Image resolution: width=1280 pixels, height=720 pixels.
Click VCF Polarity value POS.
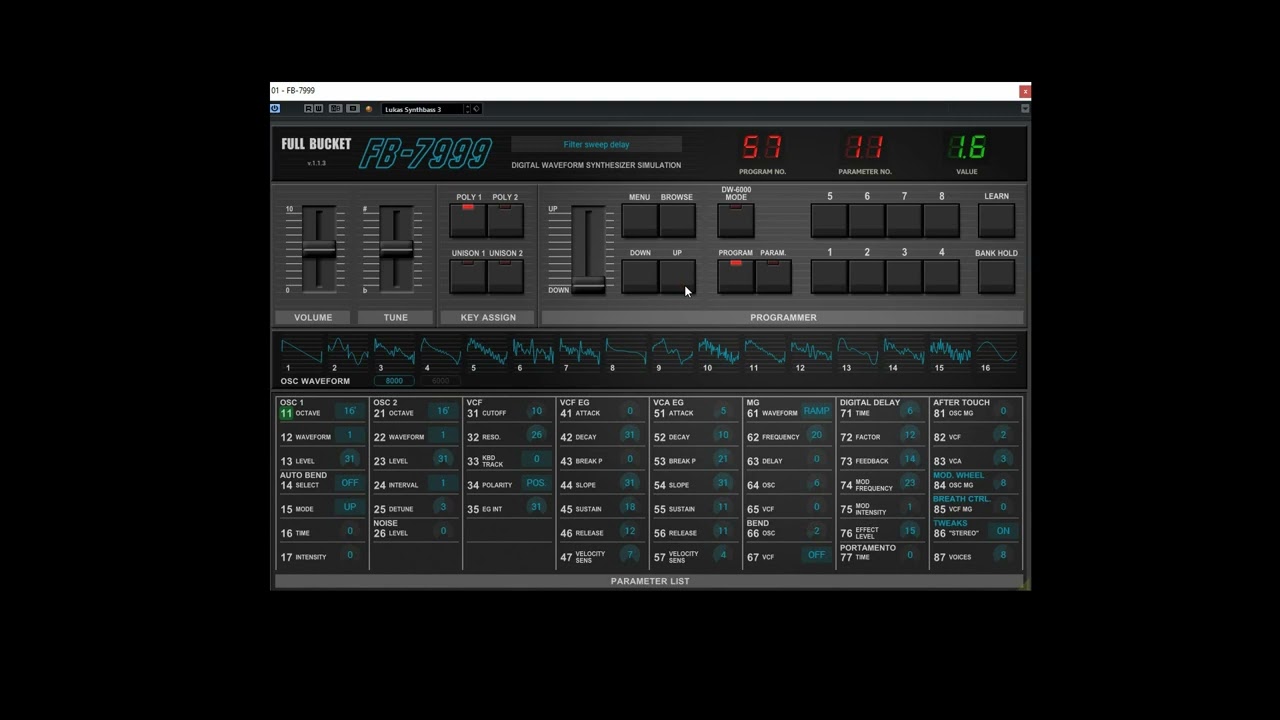tap(536, 483)
